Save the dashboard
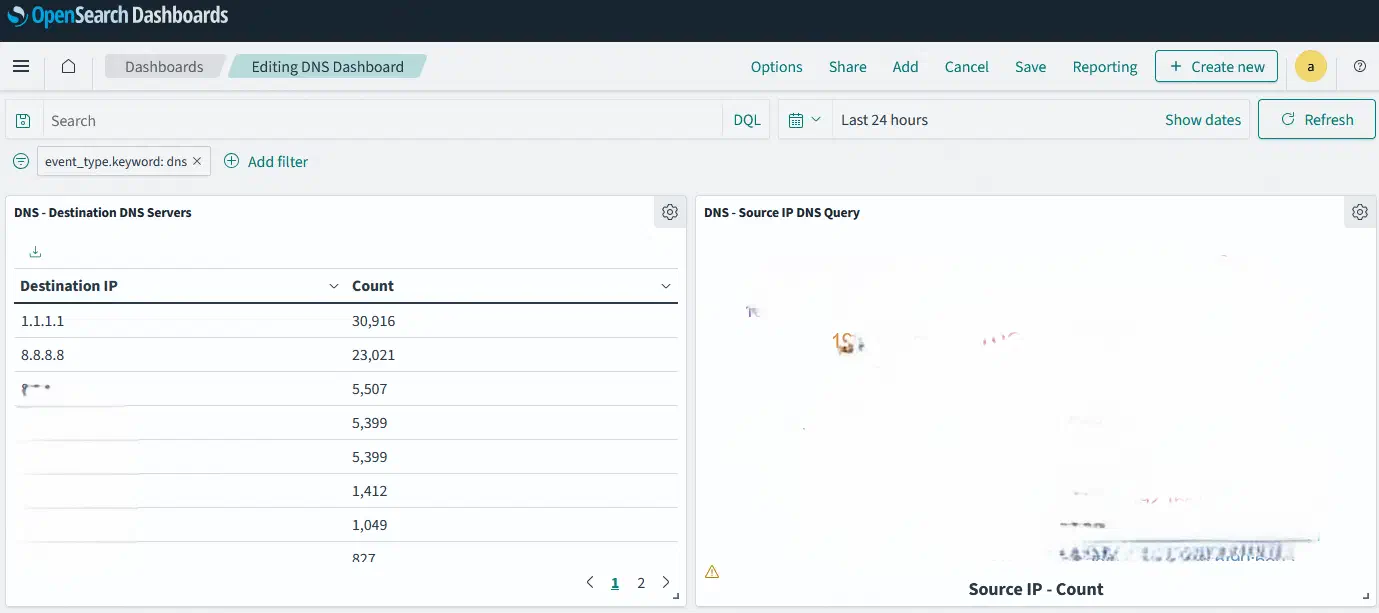Viewport: 1379px width, 613px height. pyautogui.click(x=1030, y=67)
